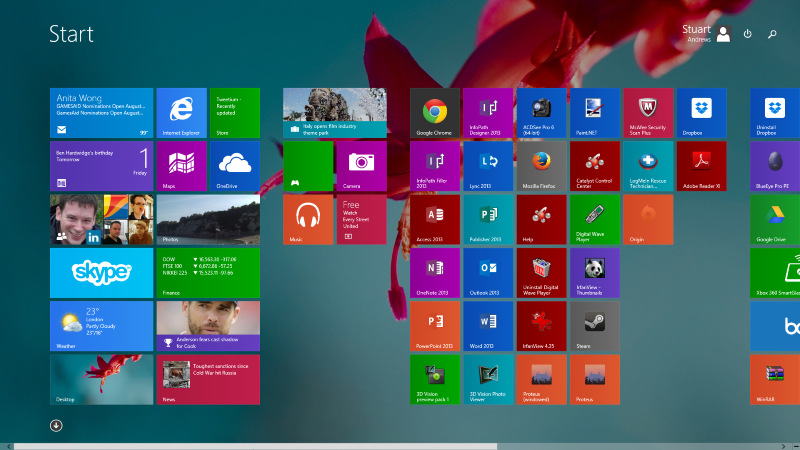Open the Maps tile
800x450 pixels.
pyautogui.click(x=182, y=166)
